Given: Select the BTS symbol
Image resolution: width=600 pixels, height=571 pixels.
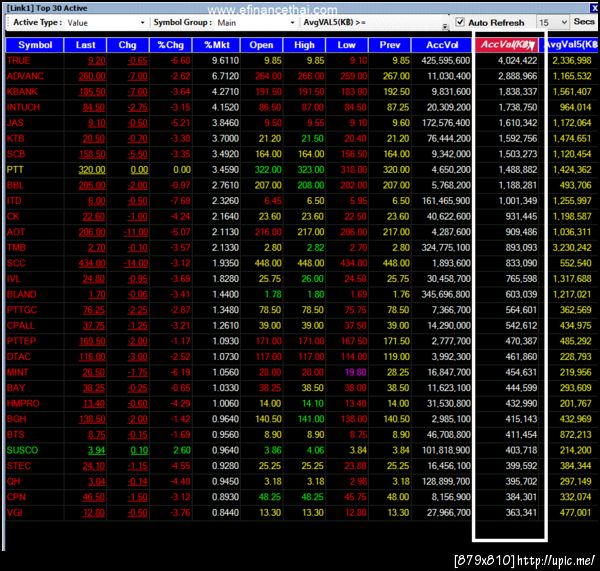Looking at the screenshot, I should coord(16,435).
